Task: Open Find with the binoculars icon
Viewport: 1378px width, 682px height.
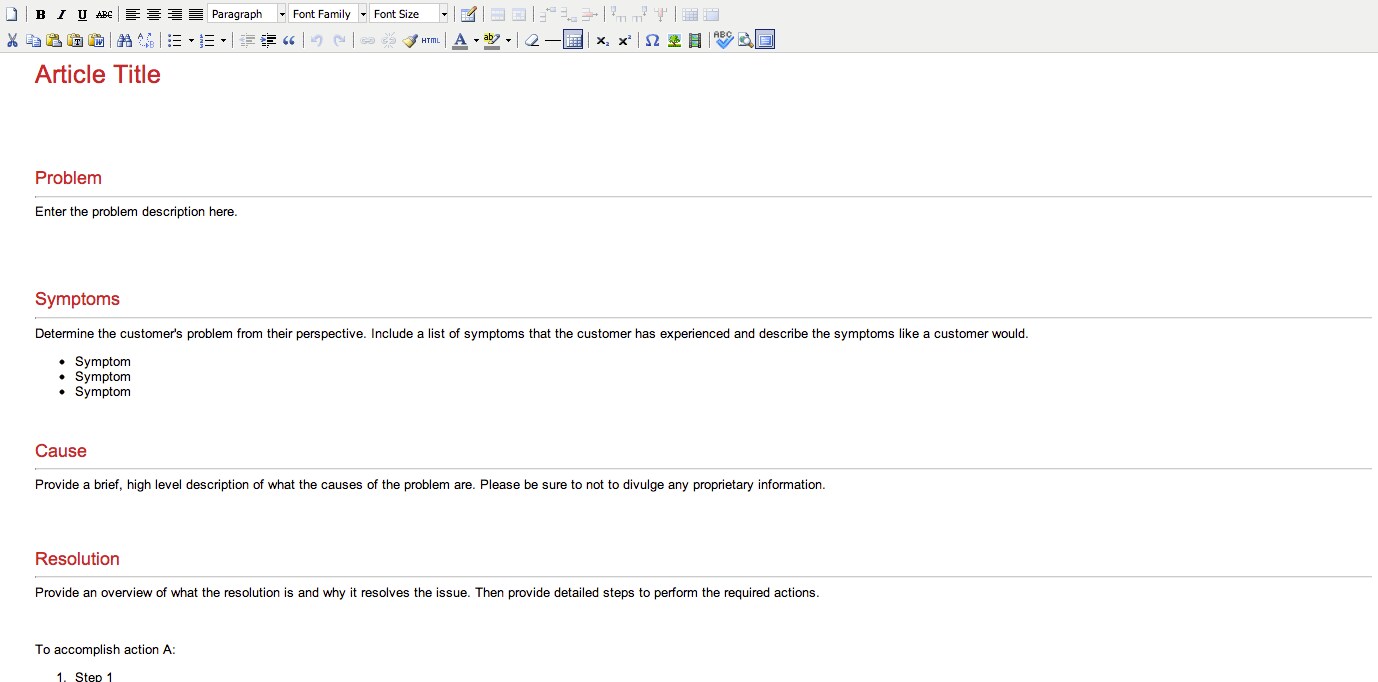Action: point(124,40)
